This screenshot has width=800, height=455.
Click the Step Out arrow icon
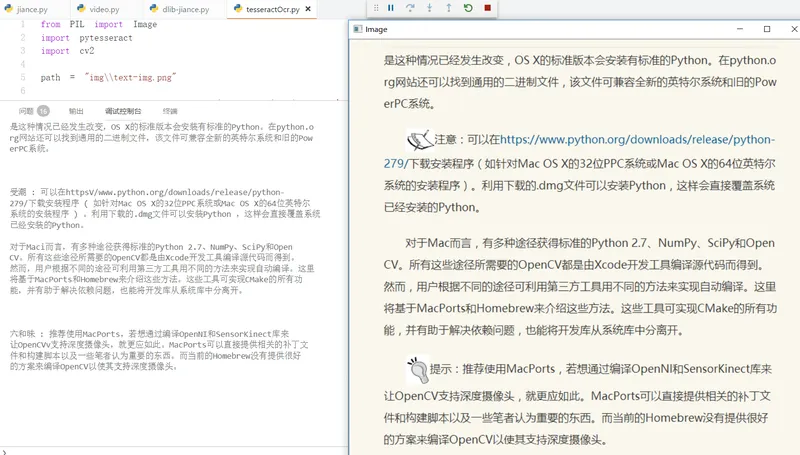(448, 8)
